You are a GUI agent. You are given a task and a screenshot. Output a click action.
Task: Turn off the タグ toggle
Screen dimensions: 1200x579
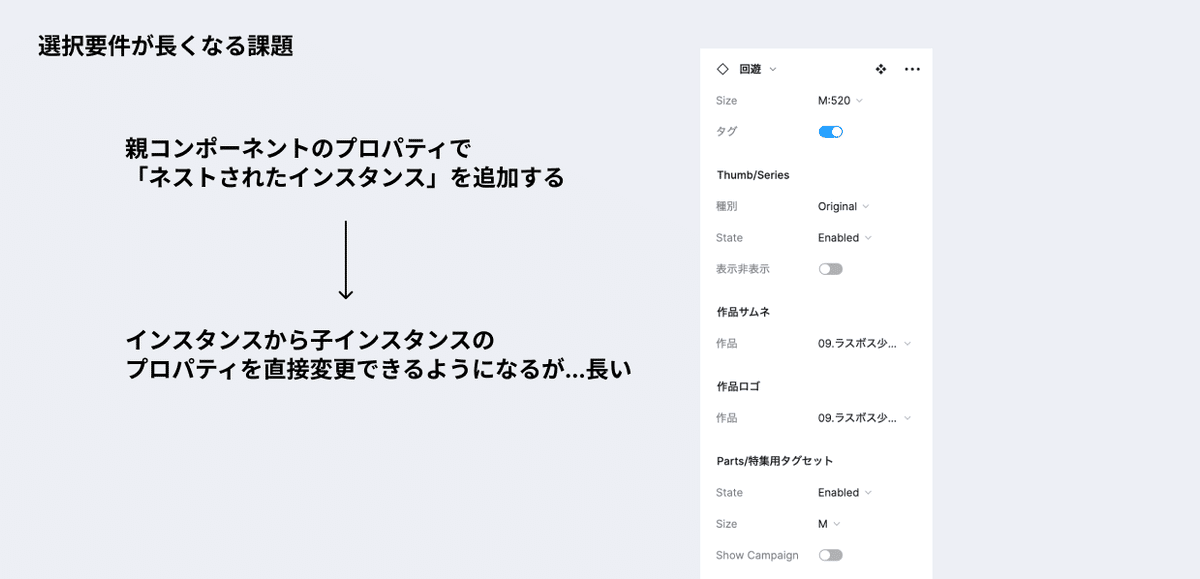coord(831,131)
